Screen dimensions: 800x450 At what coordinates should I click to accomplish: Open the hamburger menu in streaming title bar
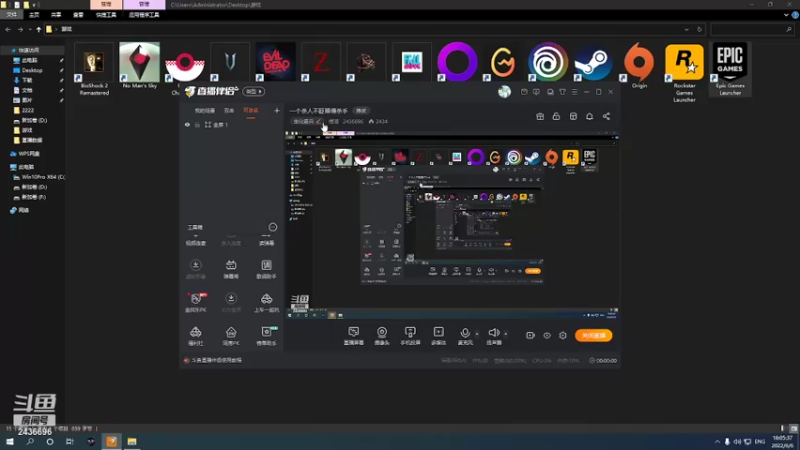[574, 92]
